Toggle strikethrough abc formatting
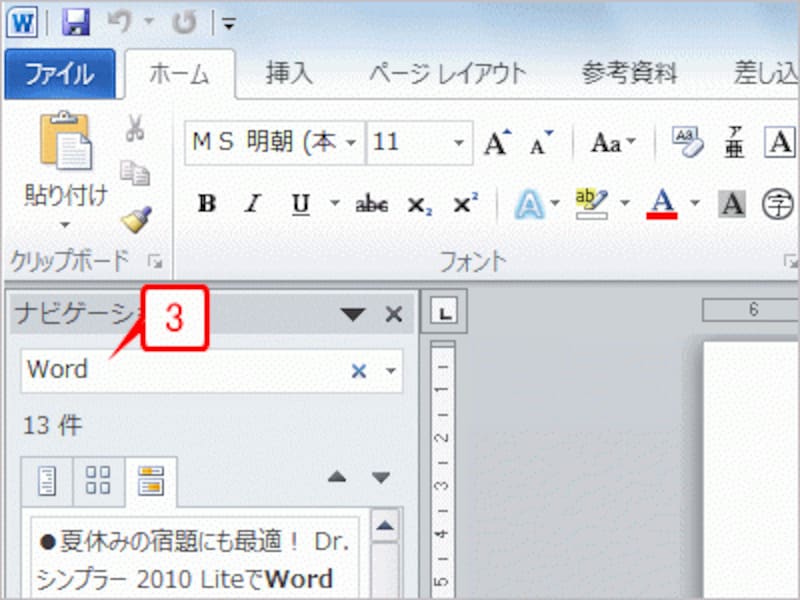Image resolution: width=800 pixels, height=600 pixels. (x=371, y=204)
